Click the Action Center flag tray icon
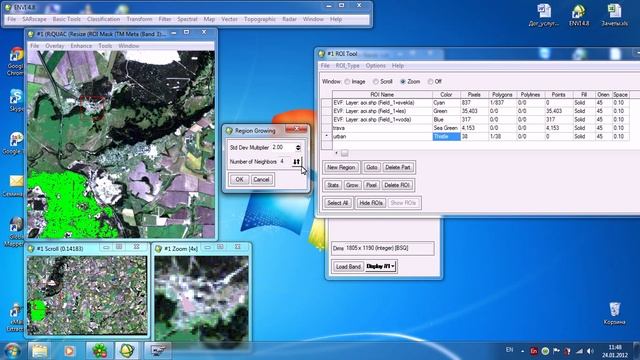The width and height of the screenshot is (640, 360). pos(556,351)
